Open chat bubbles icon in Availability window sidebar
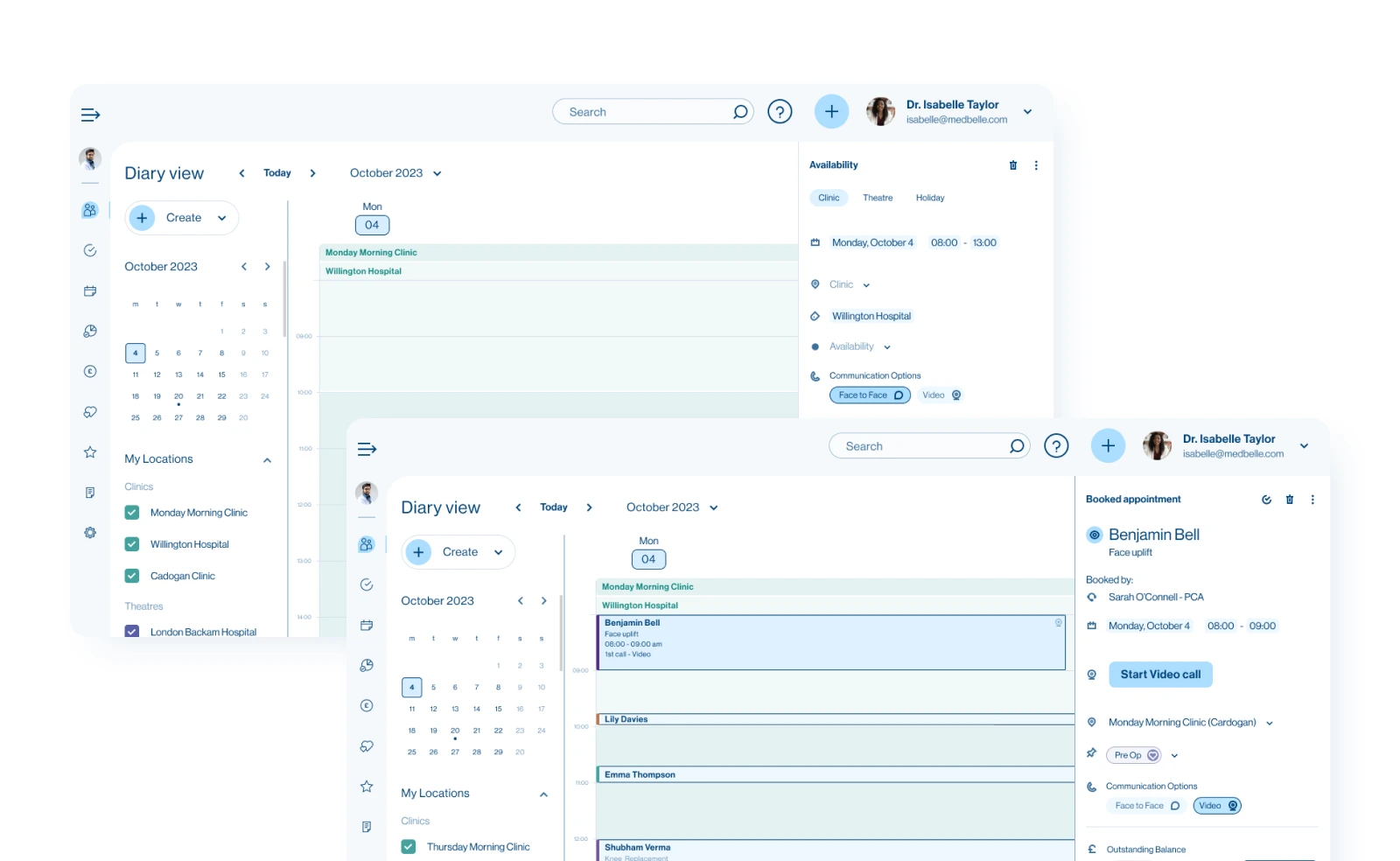 (90, 412)
